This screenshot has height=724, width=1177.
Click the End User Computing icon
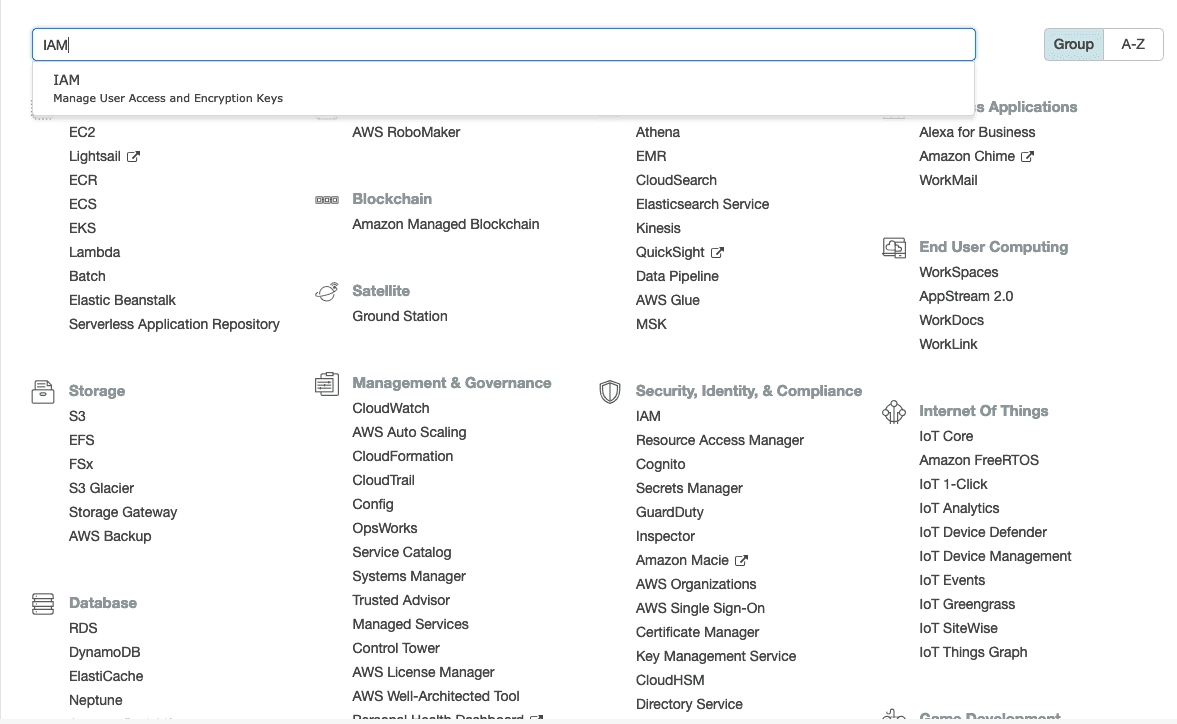(x=893, y=247)
